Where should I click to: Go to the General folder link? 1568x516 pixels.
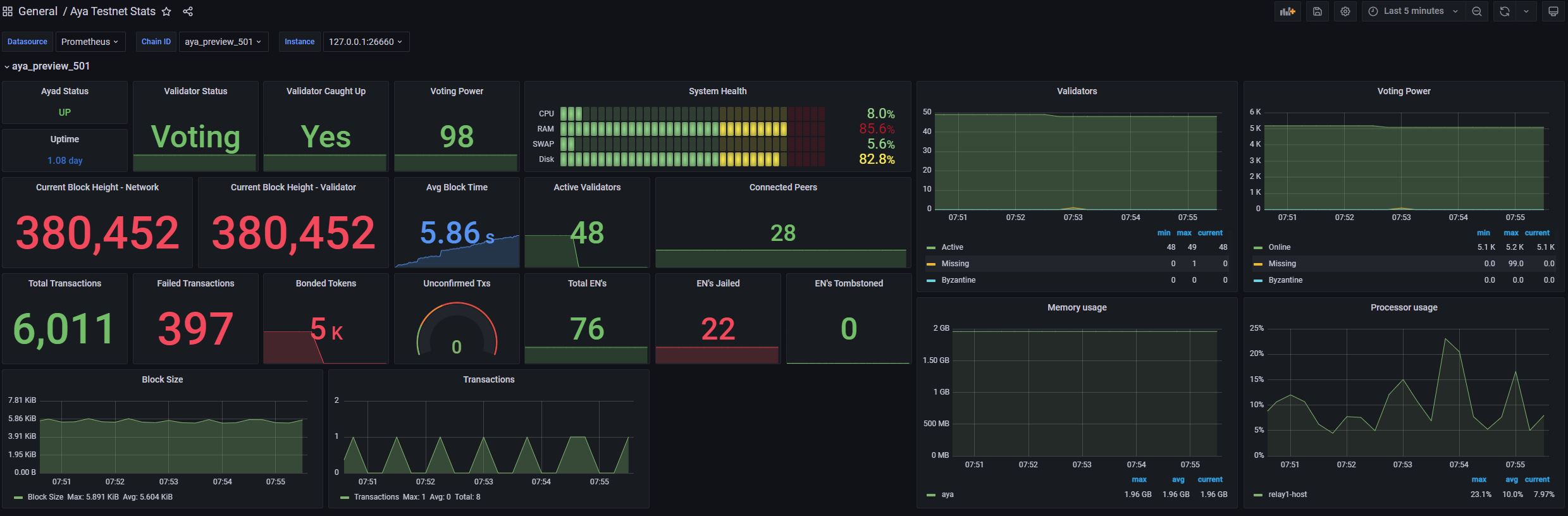pos(38,11)
